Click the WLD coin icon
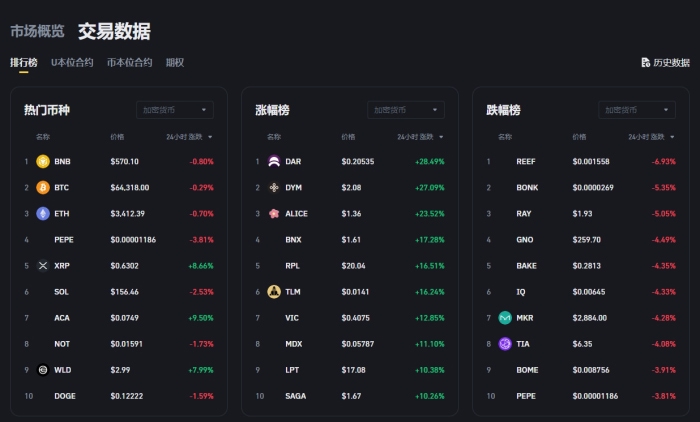The width and height of the screenshot is (700, 422). pyautogui.click(x=43, y=370)
